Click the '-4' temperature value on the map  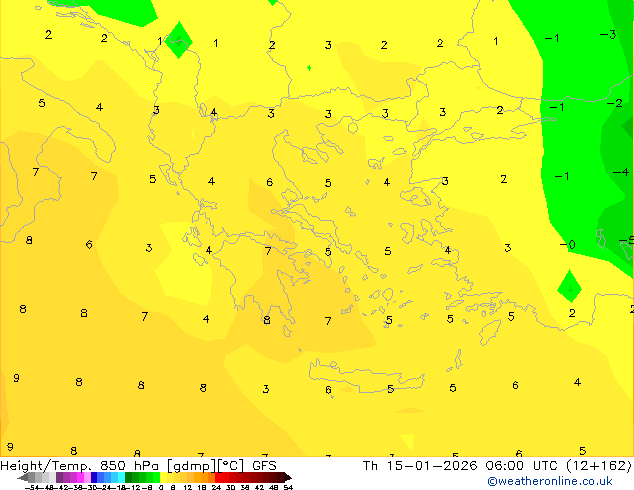tap(621, 173)
